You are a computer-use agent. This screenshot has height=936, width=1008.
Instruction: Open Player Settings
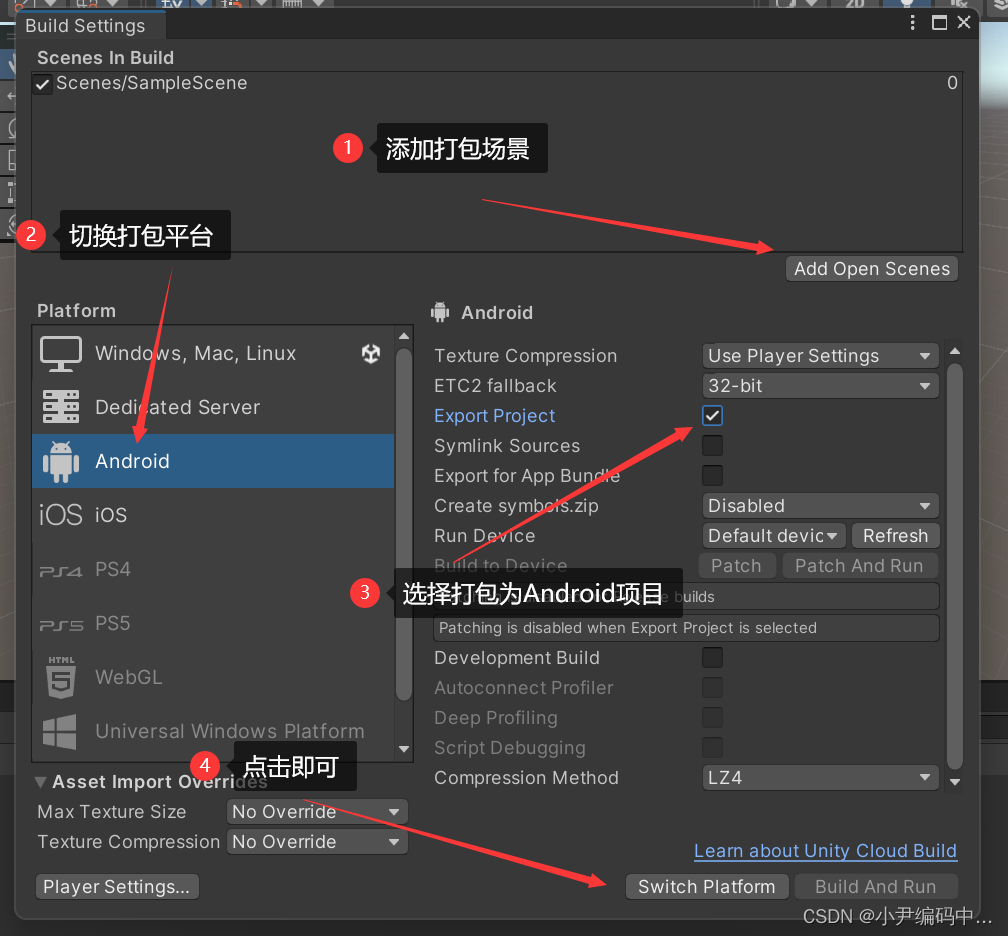117,886
